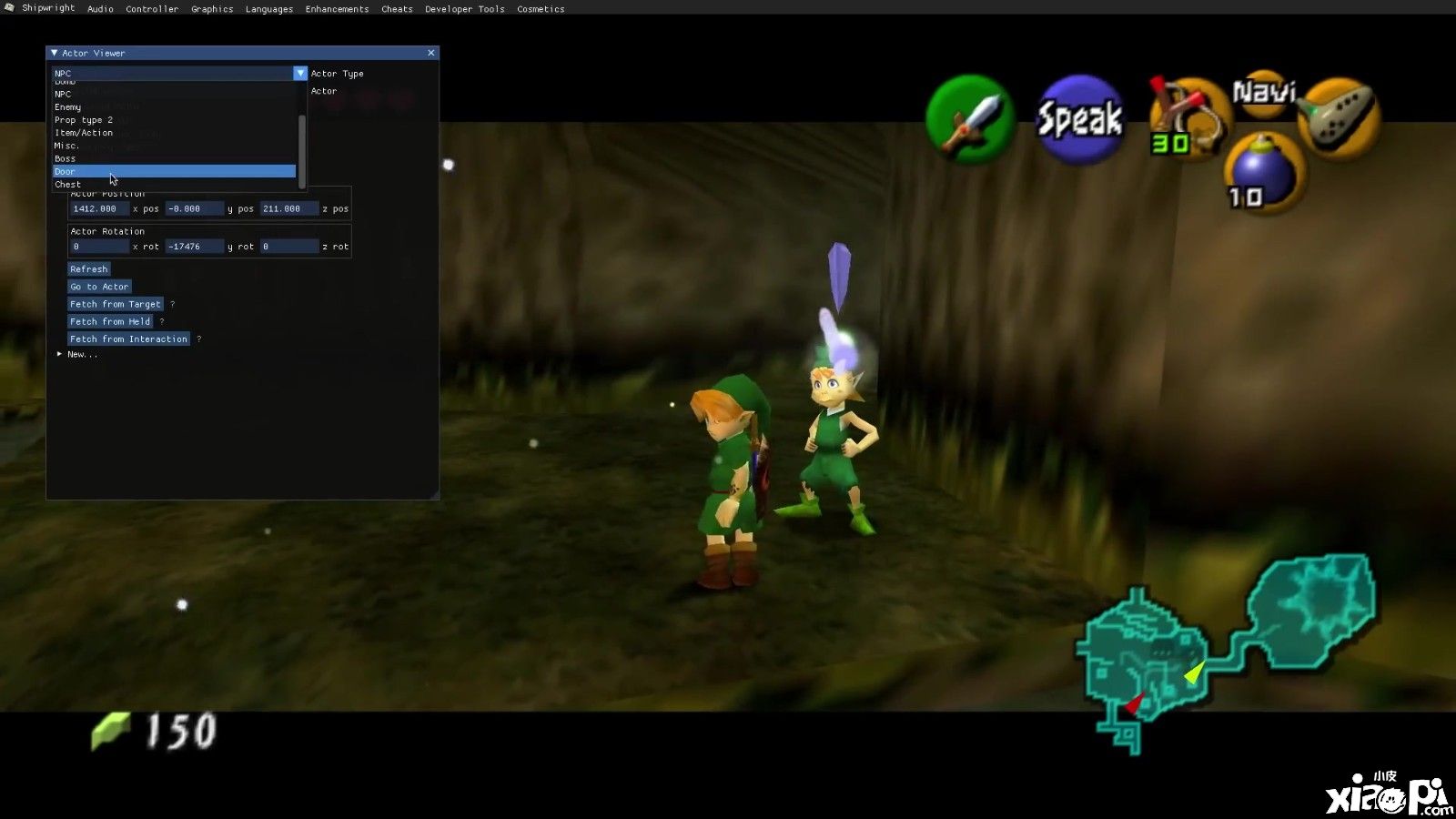Click the z pos field showing 211.000
The image size is (1456, 819).
[x=288, y=208]
